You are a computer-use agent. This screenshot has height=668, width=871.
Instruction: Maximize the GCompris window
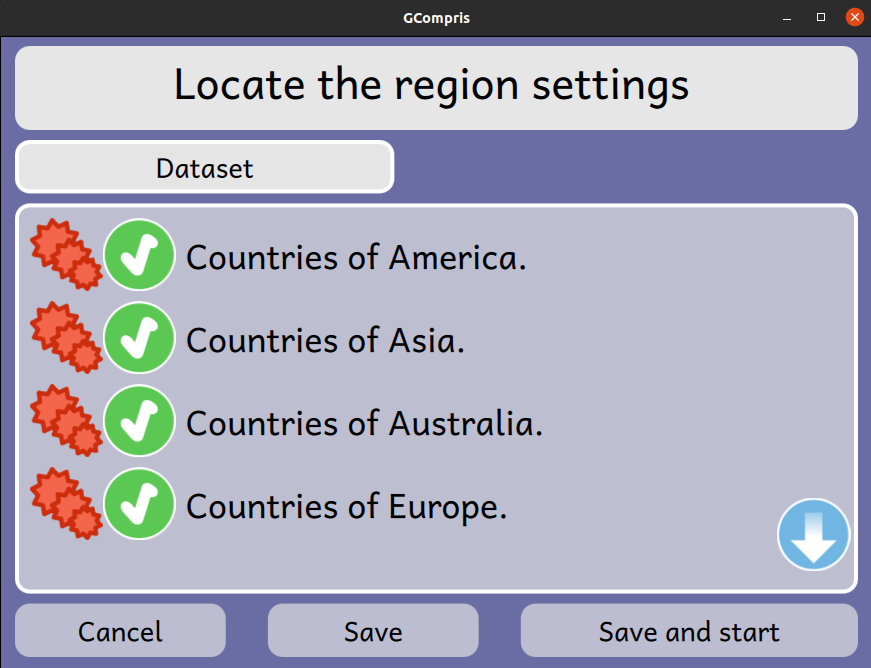coord(820,17)
